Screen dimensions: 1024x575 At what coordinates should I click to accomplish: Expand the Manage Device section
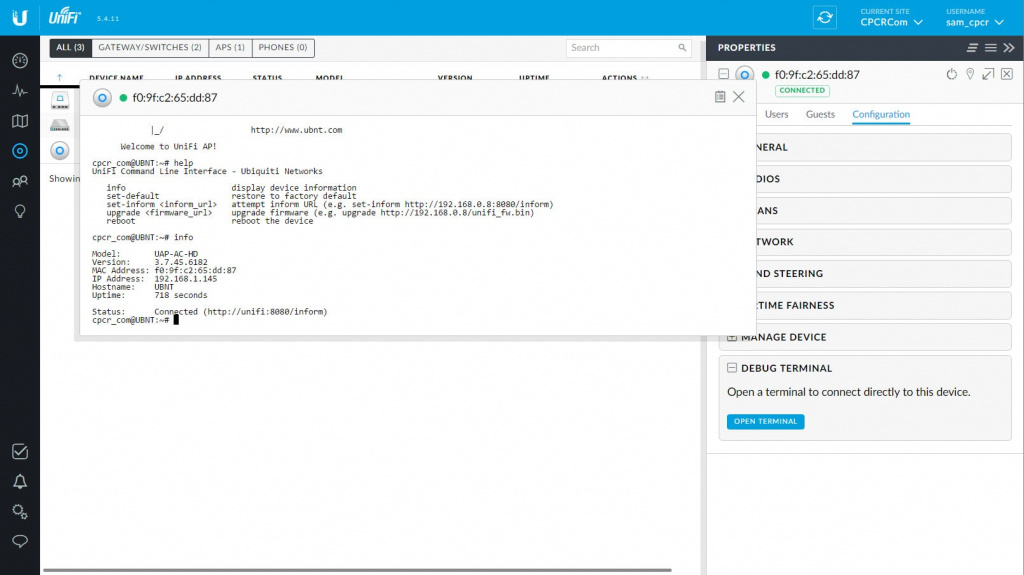(x=732, y=337)
